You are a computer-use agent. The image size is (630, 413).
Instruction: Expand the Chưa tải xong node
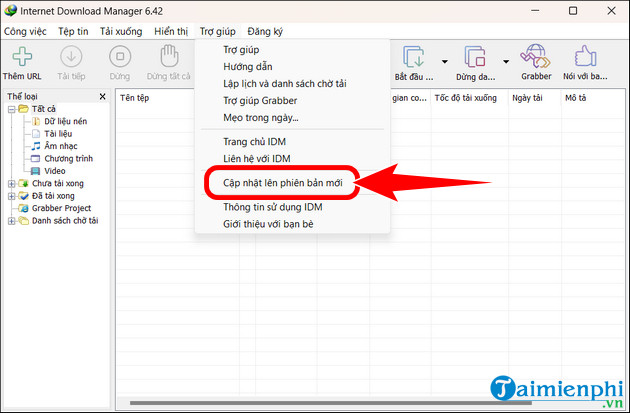[12, 184]
